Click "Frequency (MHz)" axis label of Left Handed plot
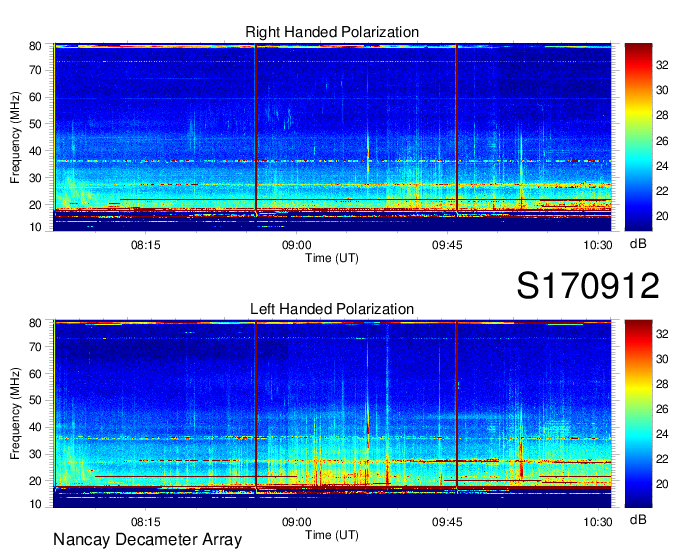This screenshot has width=680, height=552. click(15, 414)
